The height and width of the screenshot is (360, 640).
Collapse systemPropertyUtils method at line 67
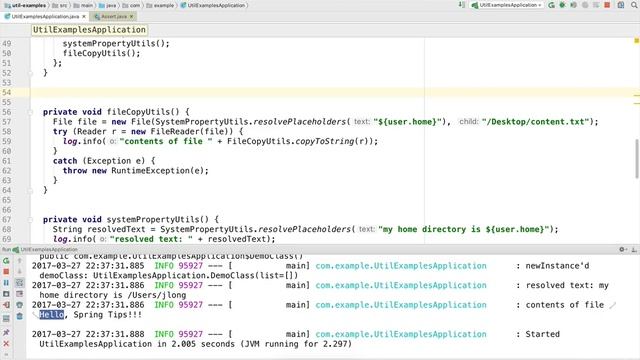coord(31,220)
